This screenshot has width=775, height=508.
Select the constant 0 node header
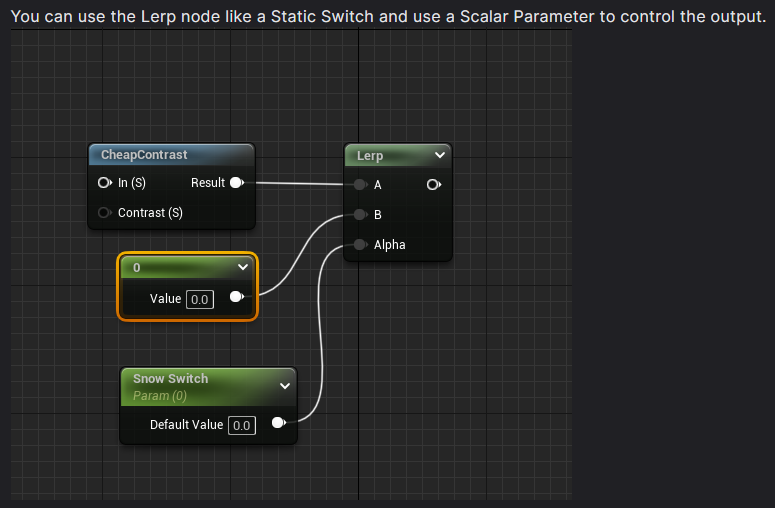pos(187,267)
